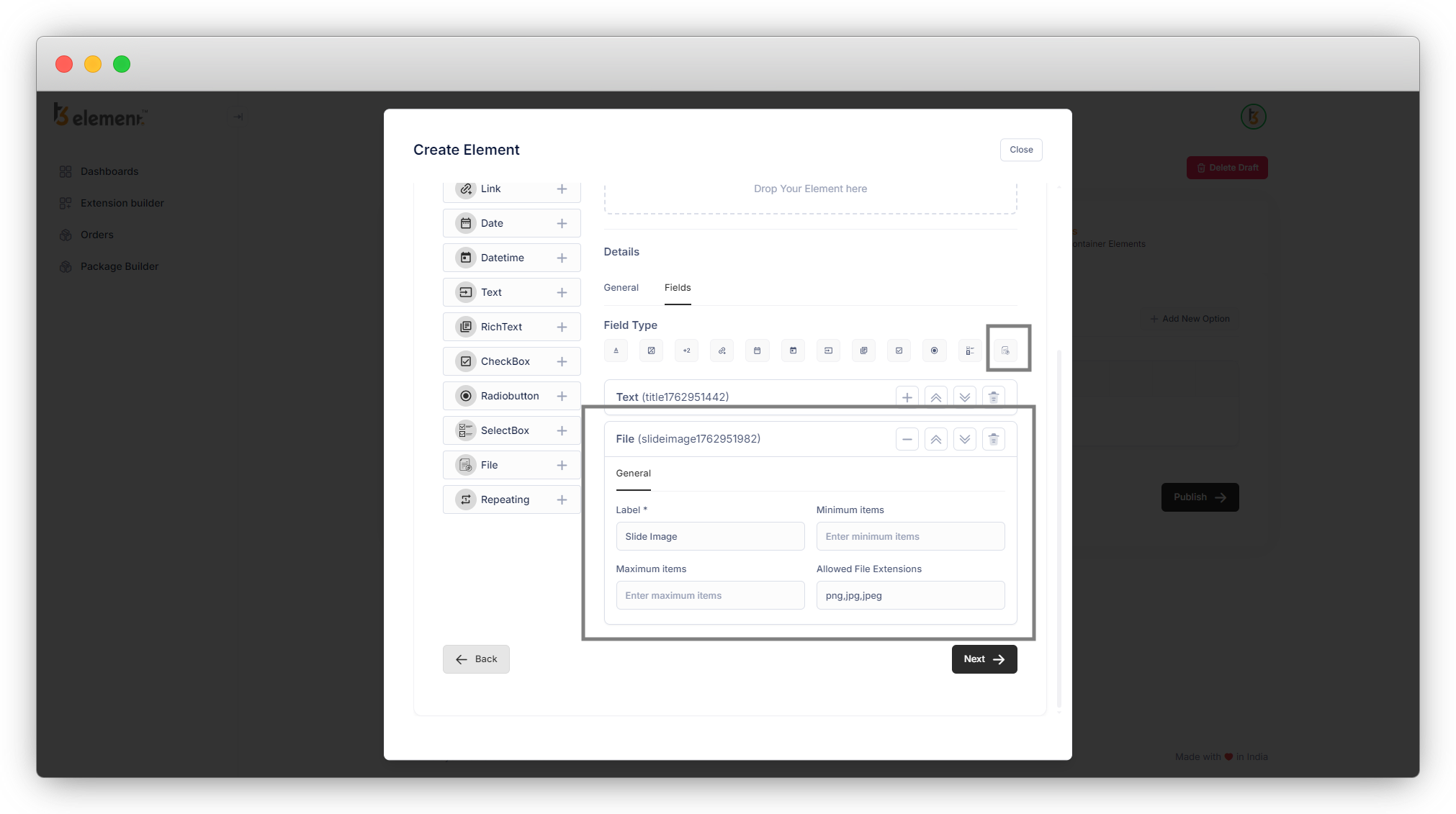Delete the Text title field
The height and width of the screenshot is (814, 1456).
tap(993, 397)
